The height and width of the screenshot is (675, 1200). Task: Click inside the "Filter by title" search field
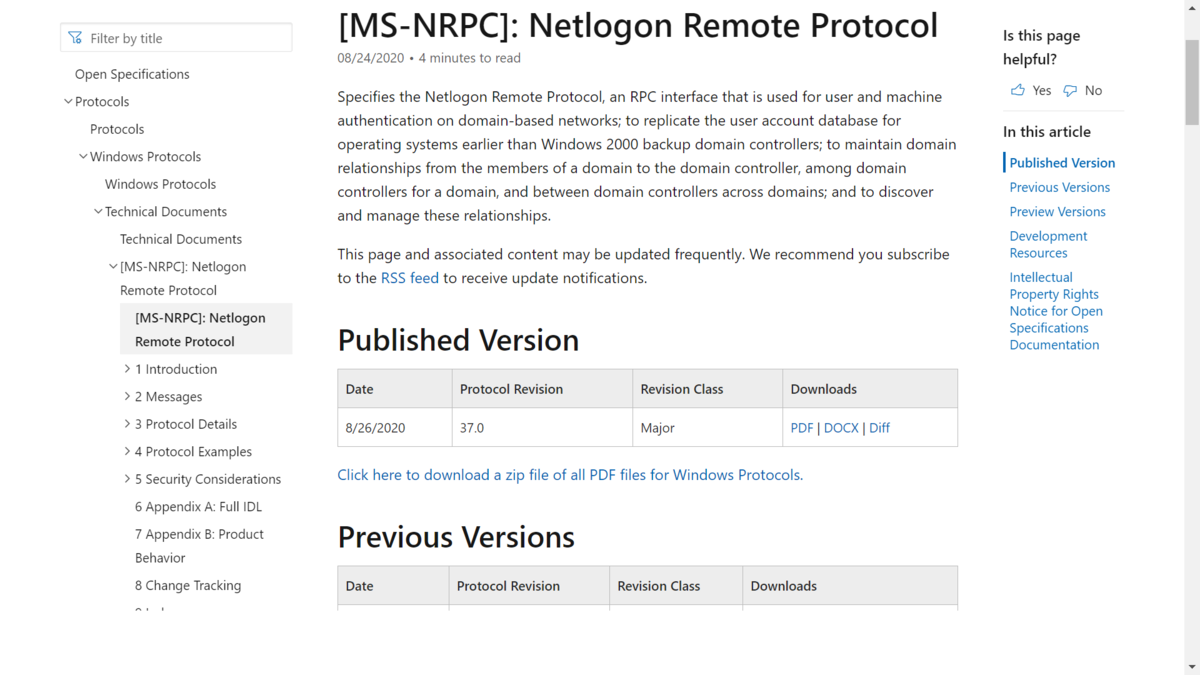coord(180,37)
